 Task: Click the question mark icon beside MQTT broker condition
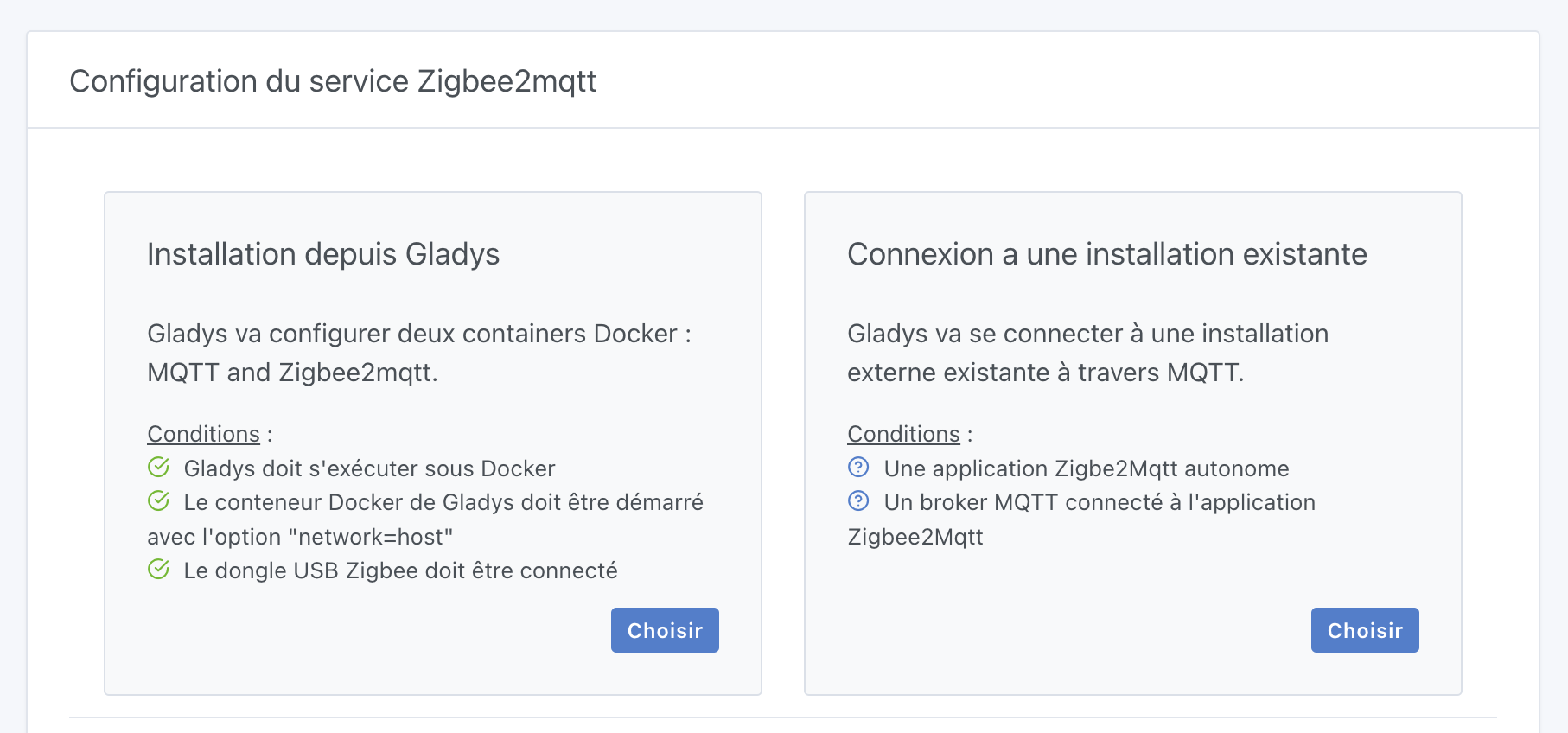point(857,501)
